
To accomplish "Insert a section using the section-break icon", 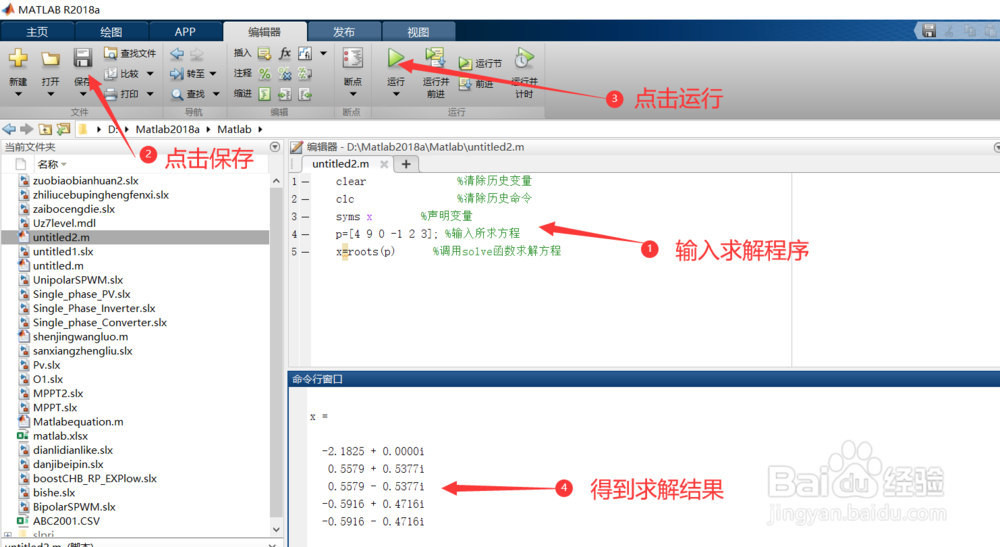I will [264, 54].
